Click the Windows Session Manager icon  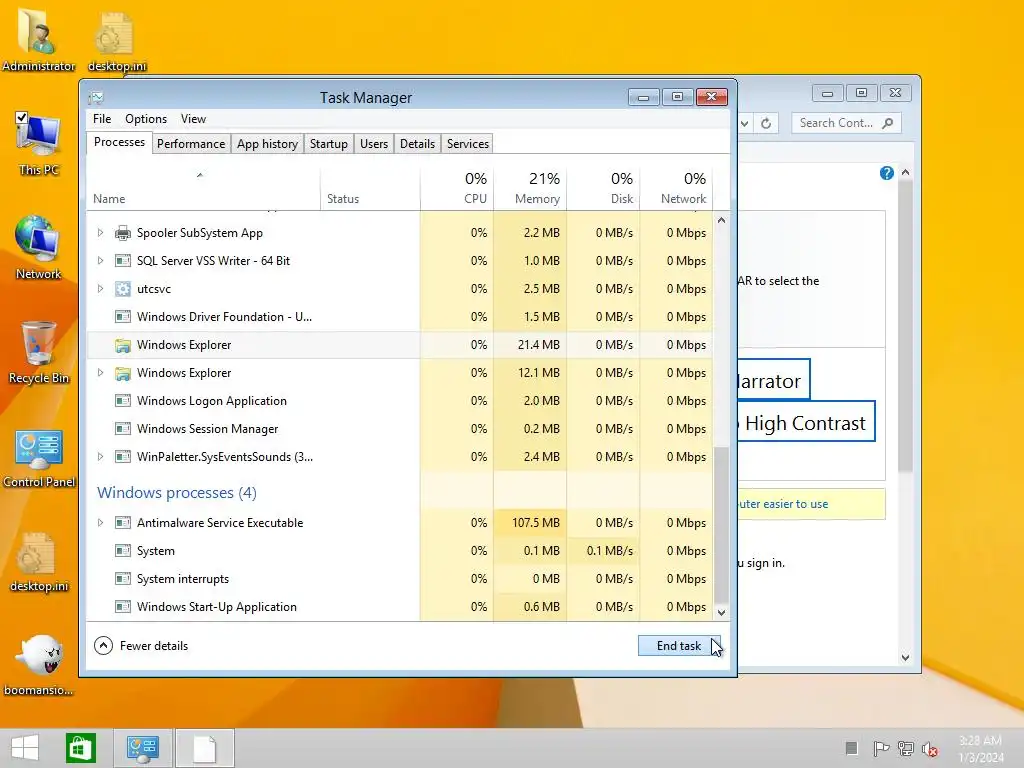[123, 429]
